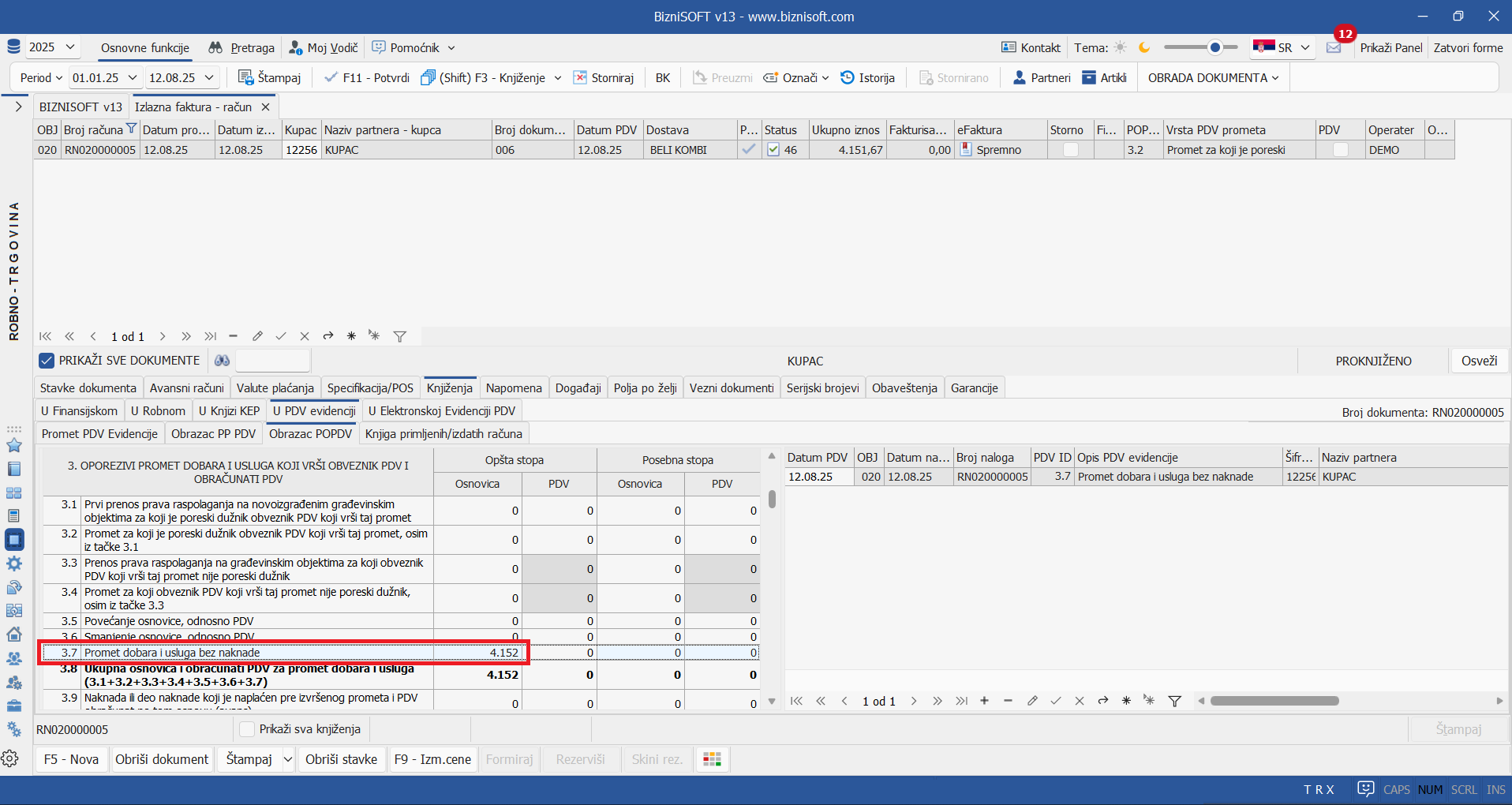This screenshot has height=805, width=1512.
Task: Open the Partneri icon in toolbar
Action: click(1019, 77)
